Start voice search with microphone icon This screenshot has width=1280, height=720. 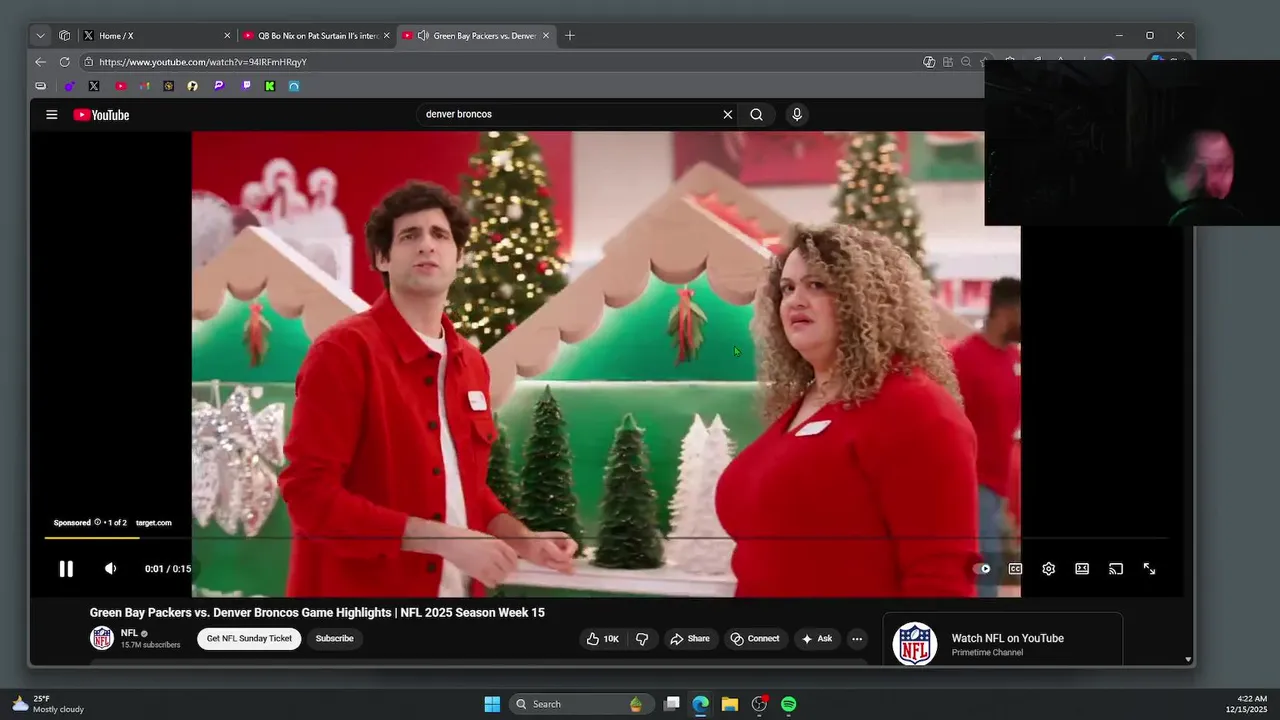[x=797, y=114]
